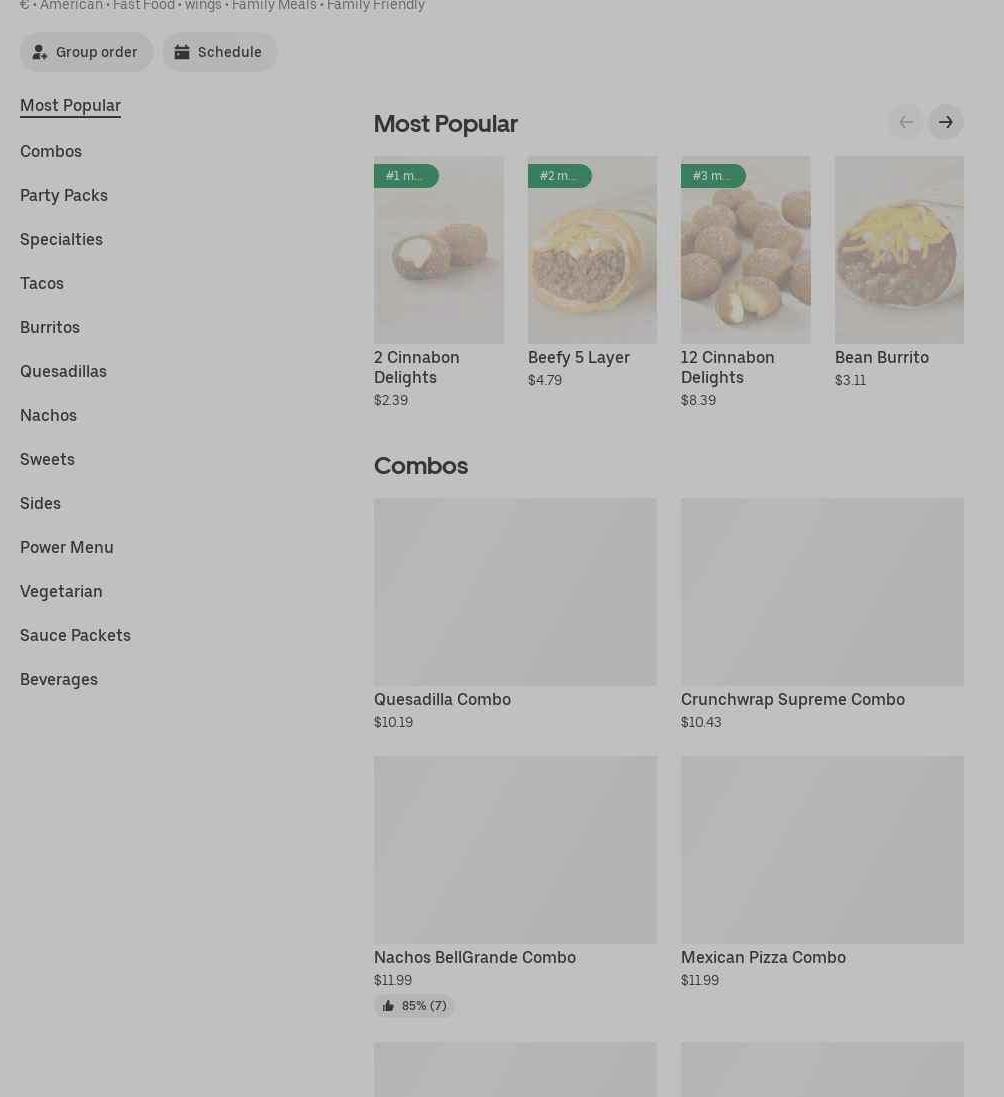1004x1097 pixels.
Task: Click the thumbs up rating badge 85% (7)
Action: [x=414, y=1006]
